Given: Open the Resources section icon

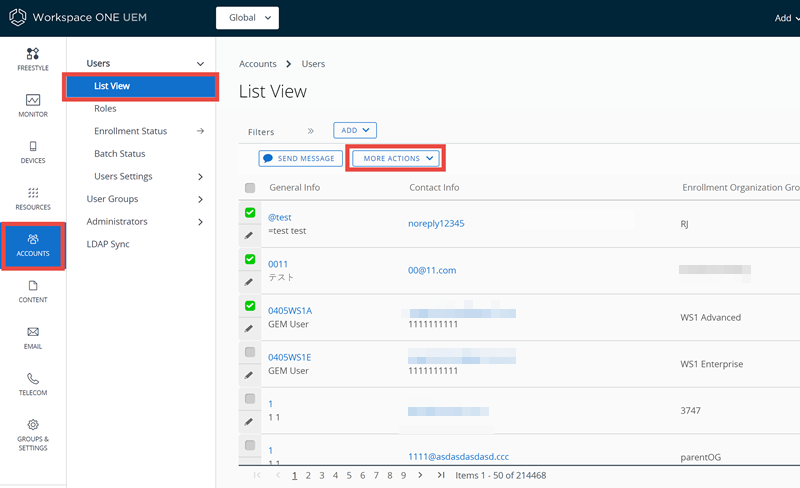Looking at the screenshot, I should click(33, 193).
